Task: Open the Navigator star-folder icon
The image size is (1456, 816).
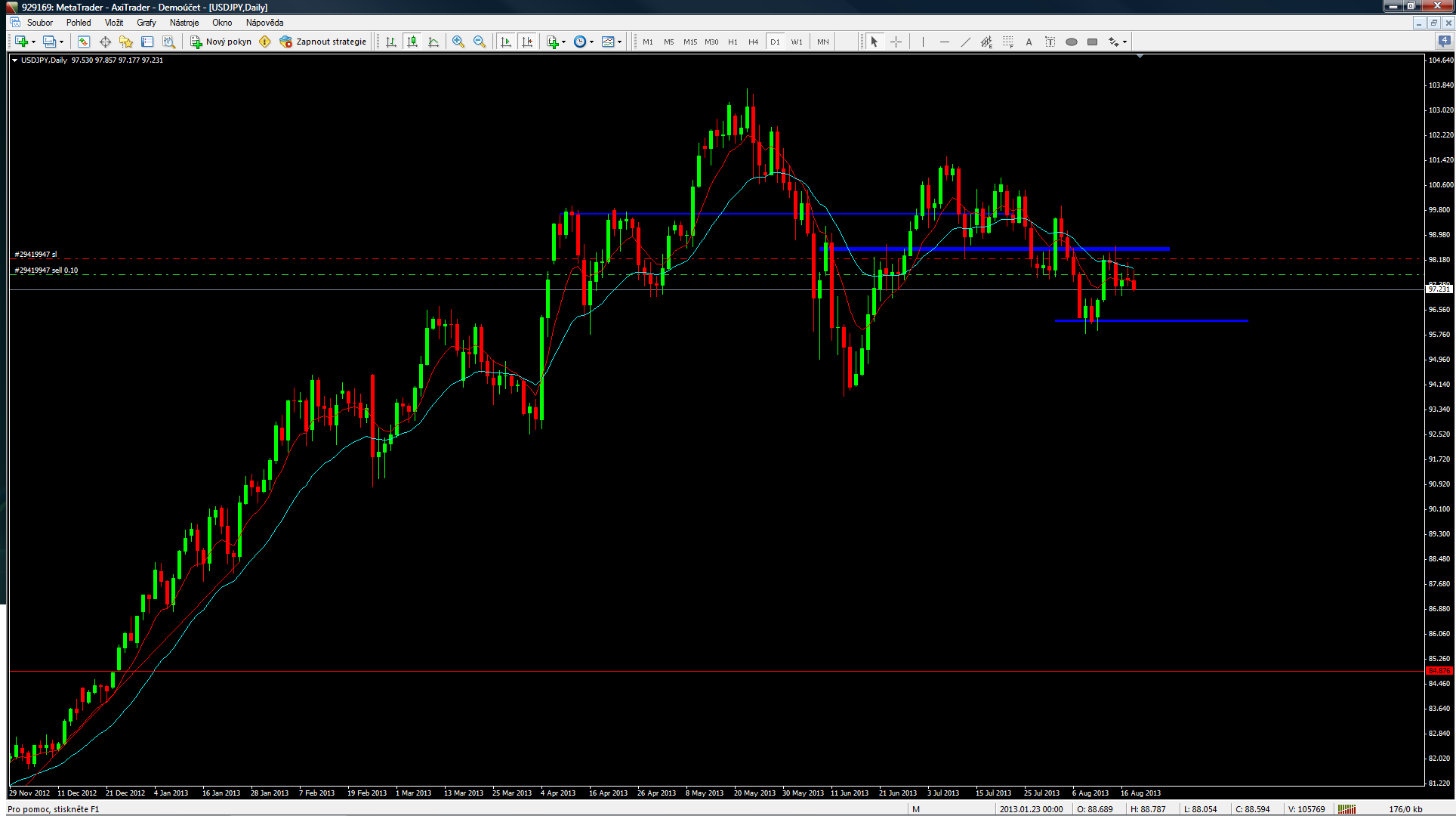Action: [126, 42]
